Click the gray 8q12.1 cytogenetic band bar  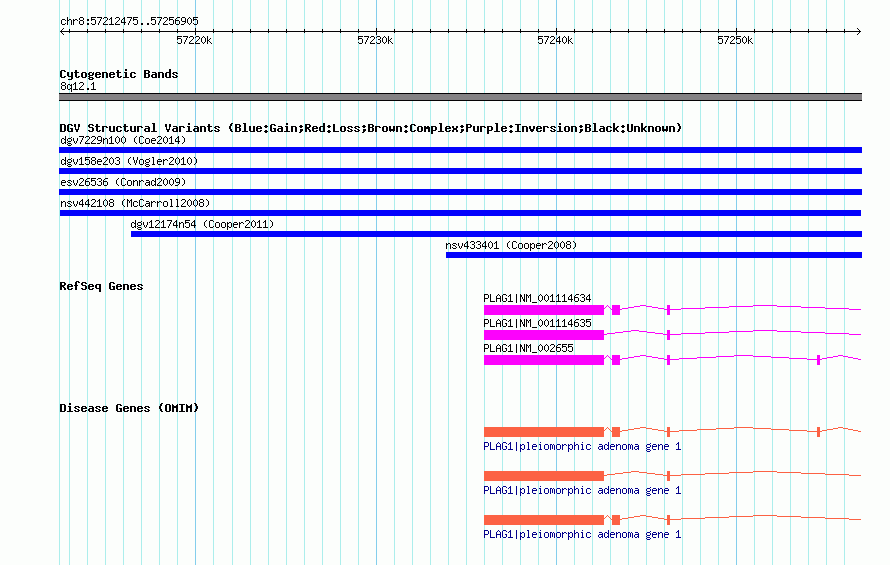(x=460, y=97)
